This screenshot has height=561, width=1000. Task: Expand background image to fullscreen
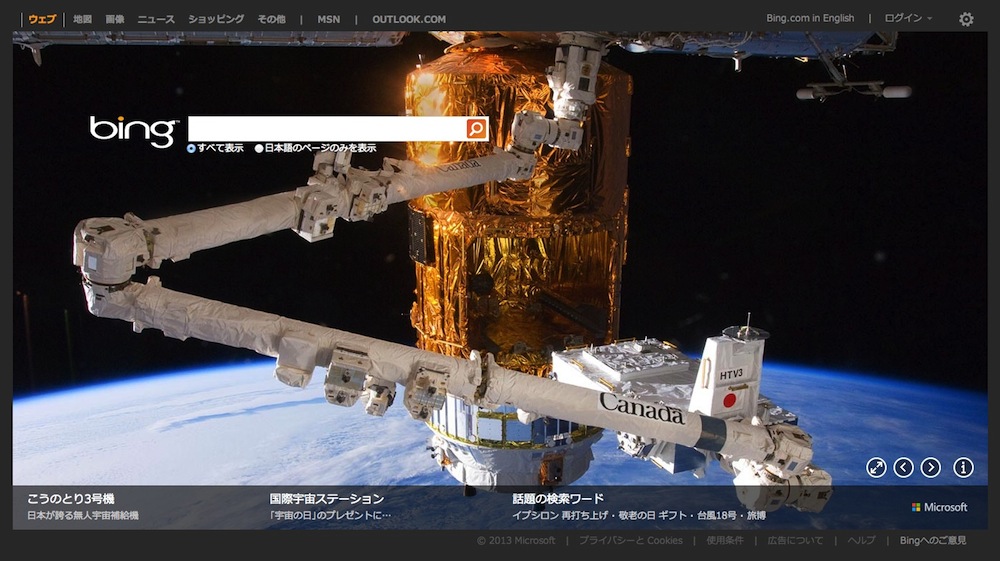coord(876,467)
